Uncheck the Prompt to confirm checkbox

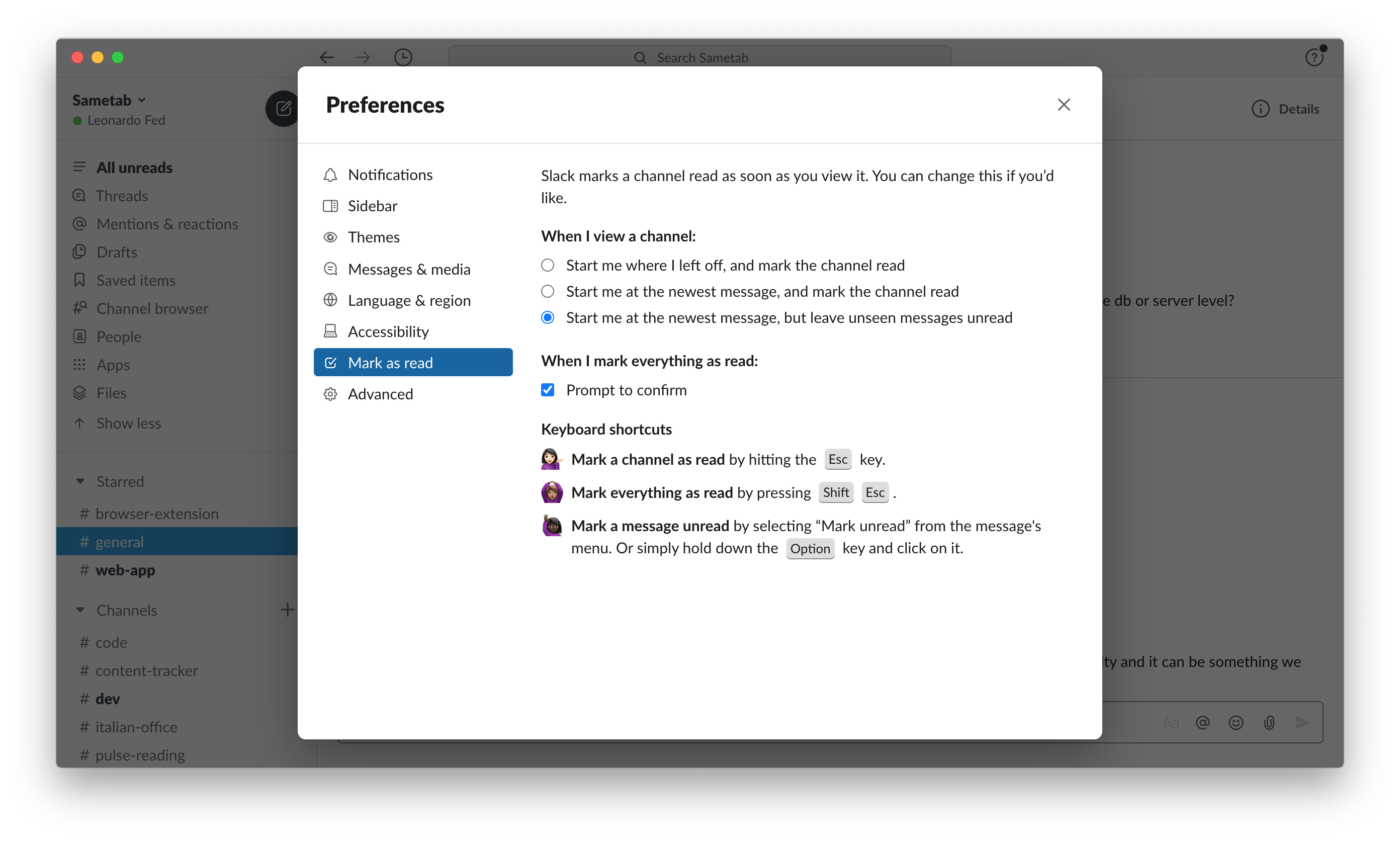pos(548,390)
